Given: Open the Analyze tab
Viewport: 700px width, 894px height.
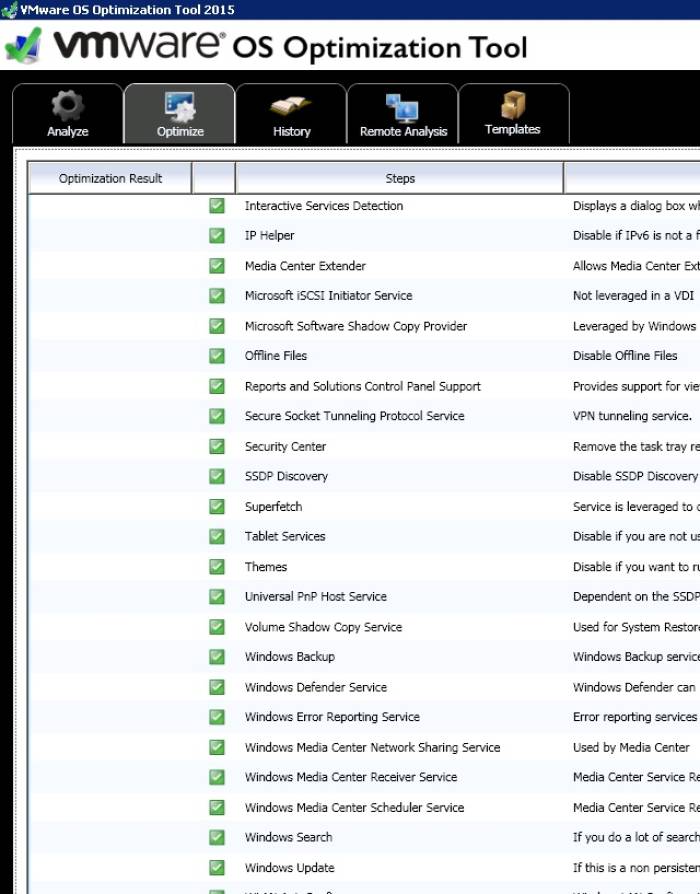Looking at the screenshot, I should pyautogui.click(x=67, y=113).
